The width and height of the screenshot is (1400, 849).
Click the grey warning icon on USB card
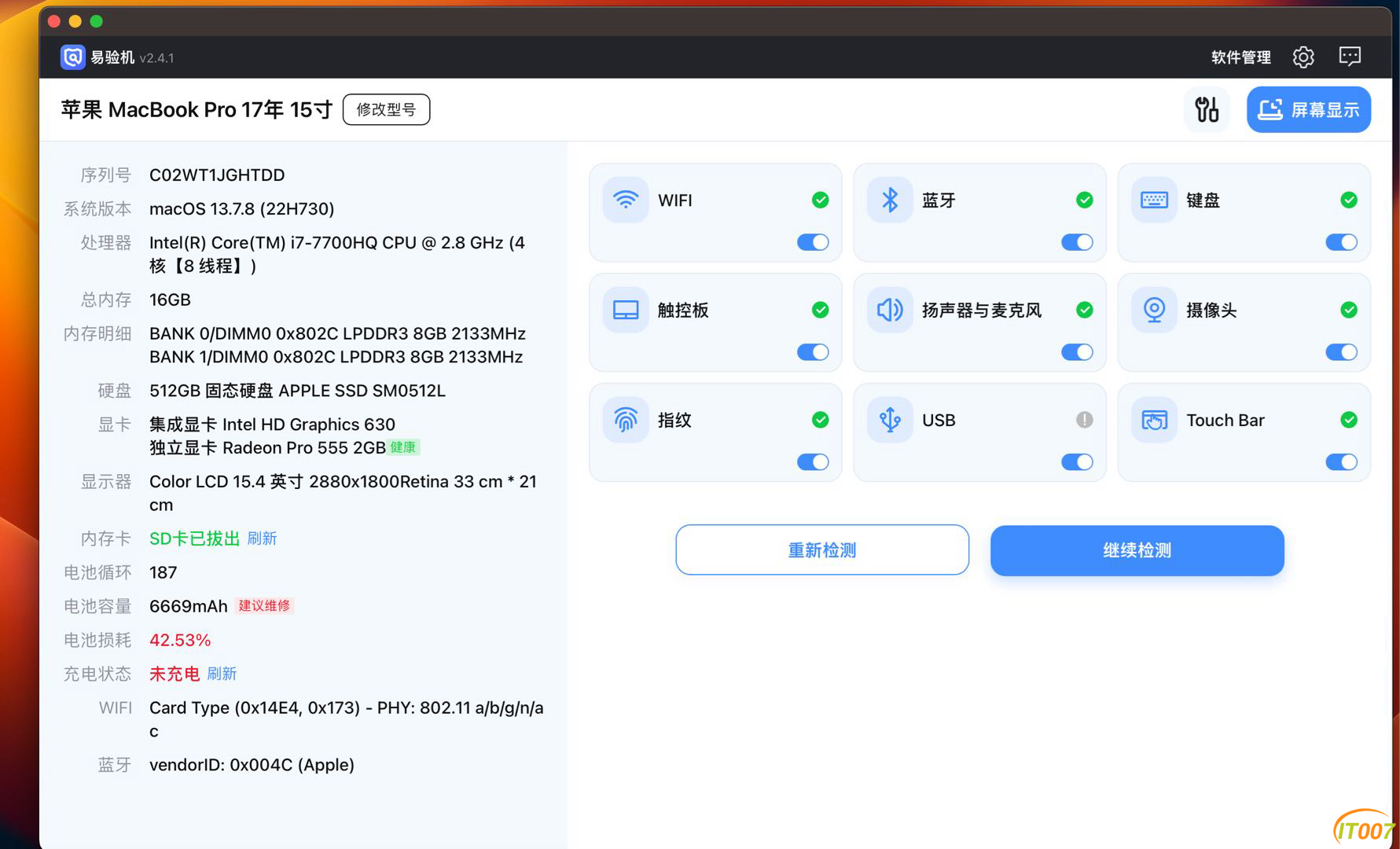pyautogui.click(x=1084, y=420)
